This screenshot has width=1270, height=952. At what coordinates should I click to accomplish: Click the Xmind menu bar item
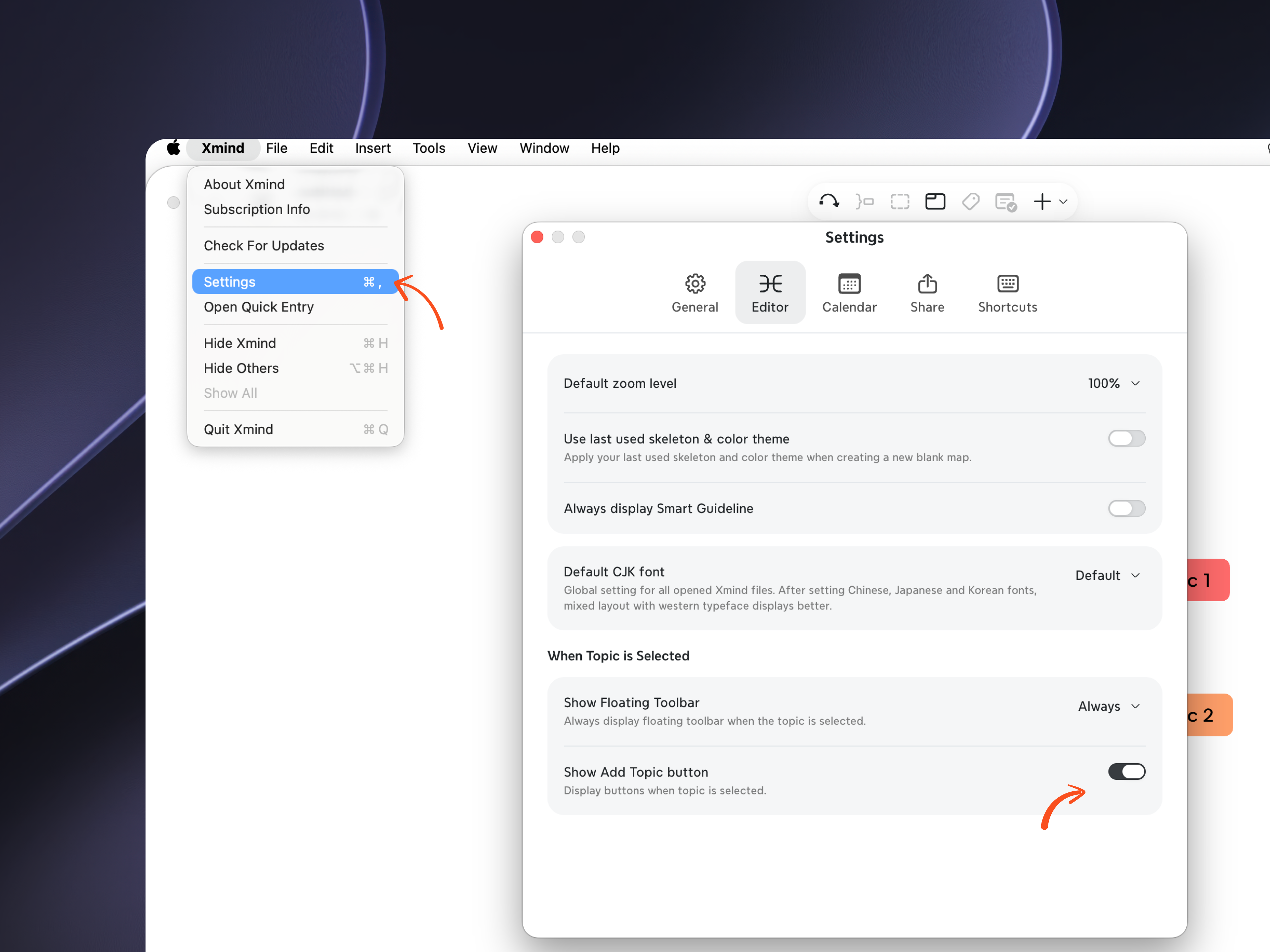coord(223,148)
